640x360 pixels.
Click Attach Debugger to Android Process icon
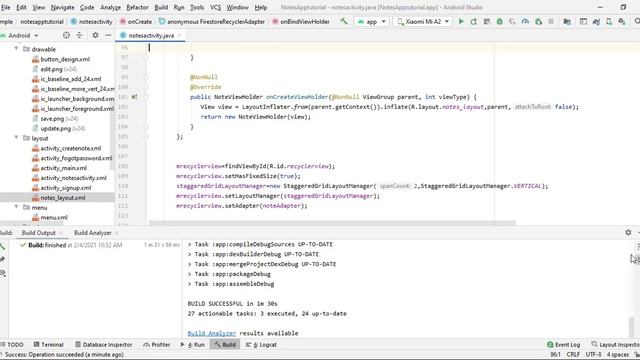538,21
